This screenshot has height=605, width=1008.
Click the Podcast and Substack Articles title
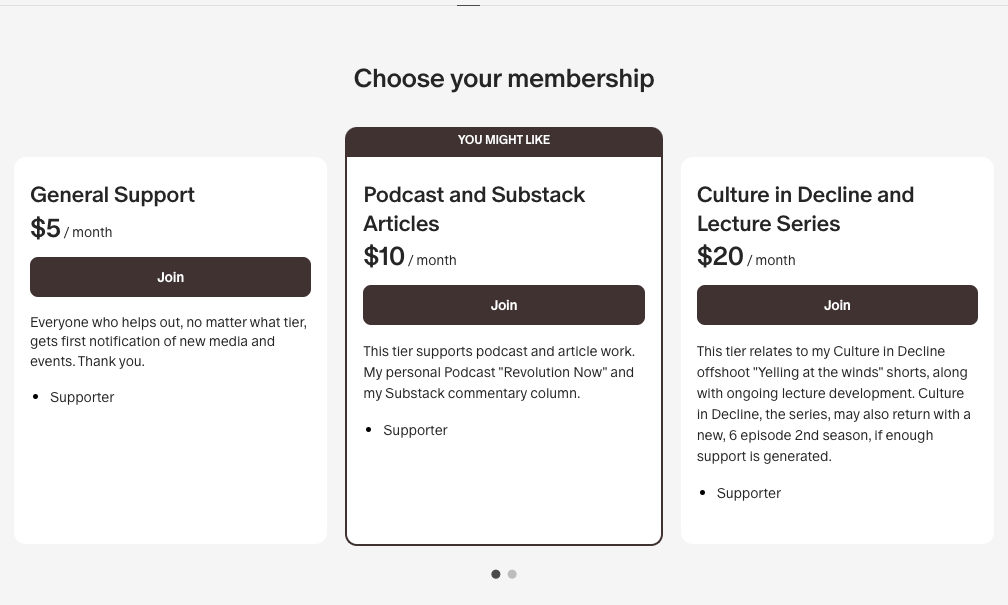point(474,209)
